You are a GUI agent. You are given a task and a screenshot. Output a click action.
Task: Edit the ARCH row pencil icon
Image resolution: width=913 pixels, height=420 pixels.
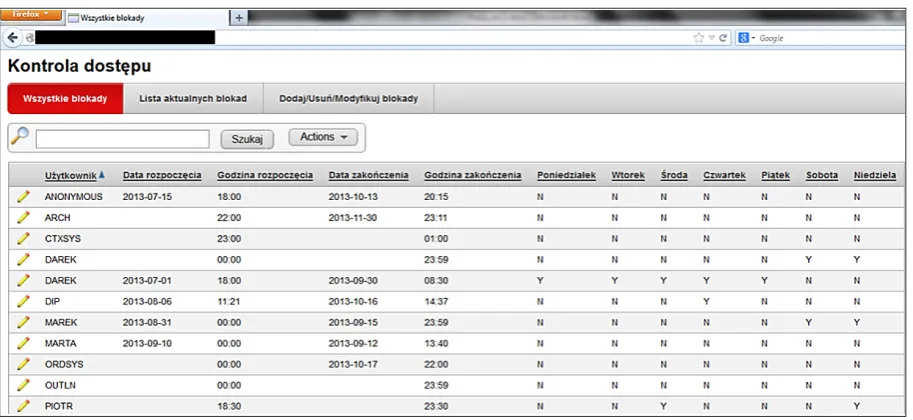coord(23,218)
